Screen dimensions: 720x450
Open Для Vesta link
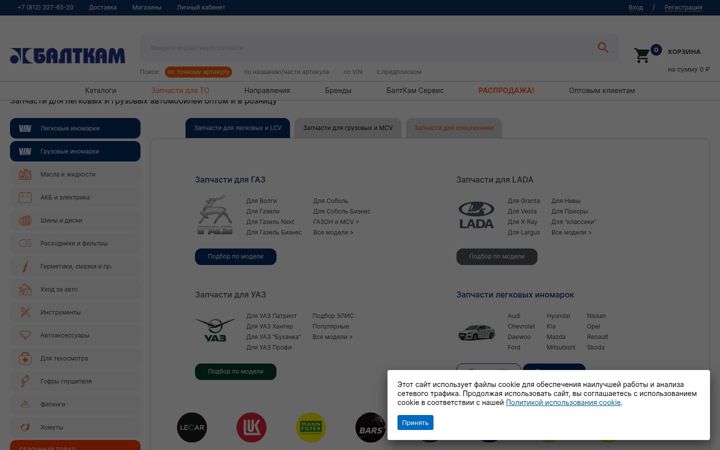click(522, 211)
